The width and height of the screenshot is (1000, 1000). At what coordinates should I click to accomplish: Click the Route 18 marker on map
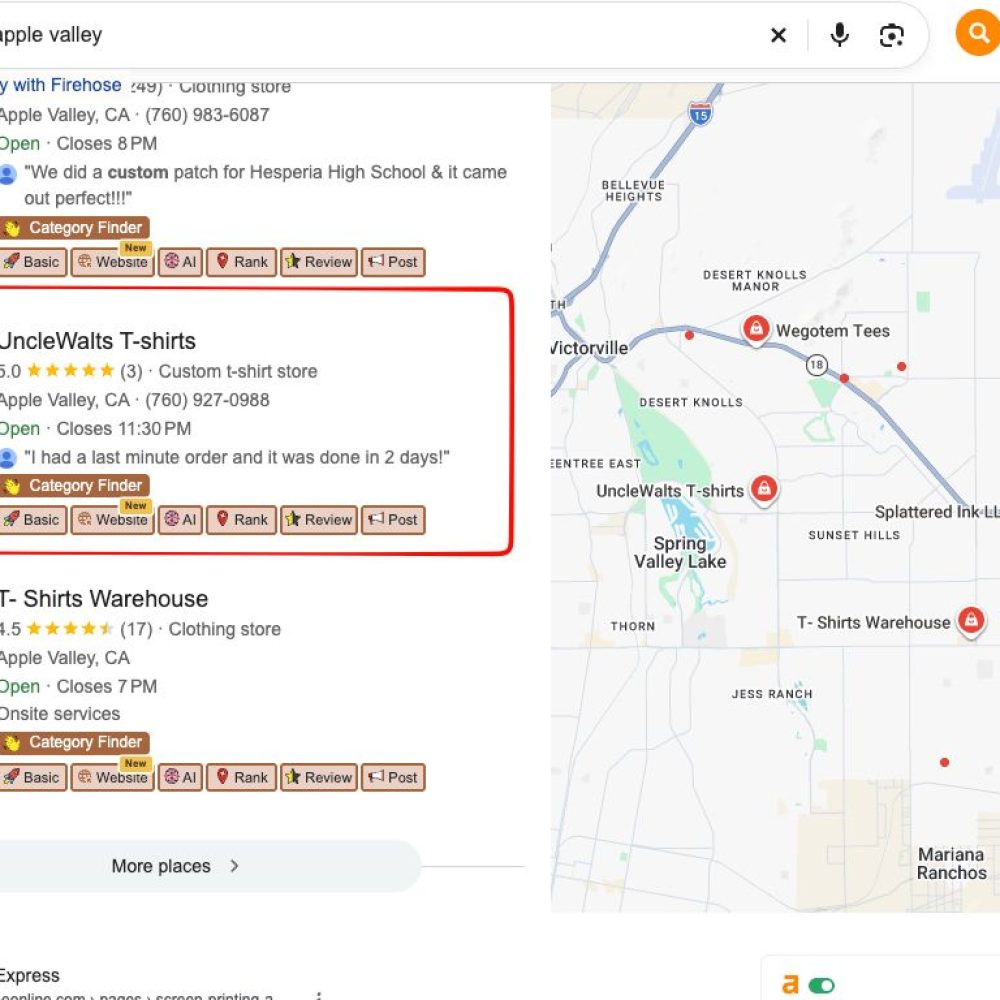pos(816,365)
